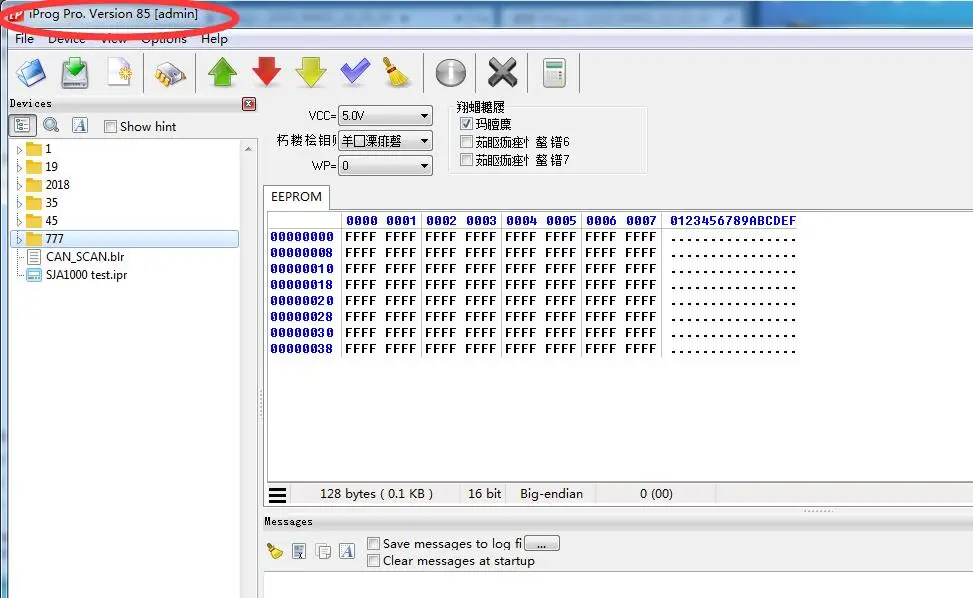973x598 pixels.
Task: Open the Device menu
Action: 66,38
